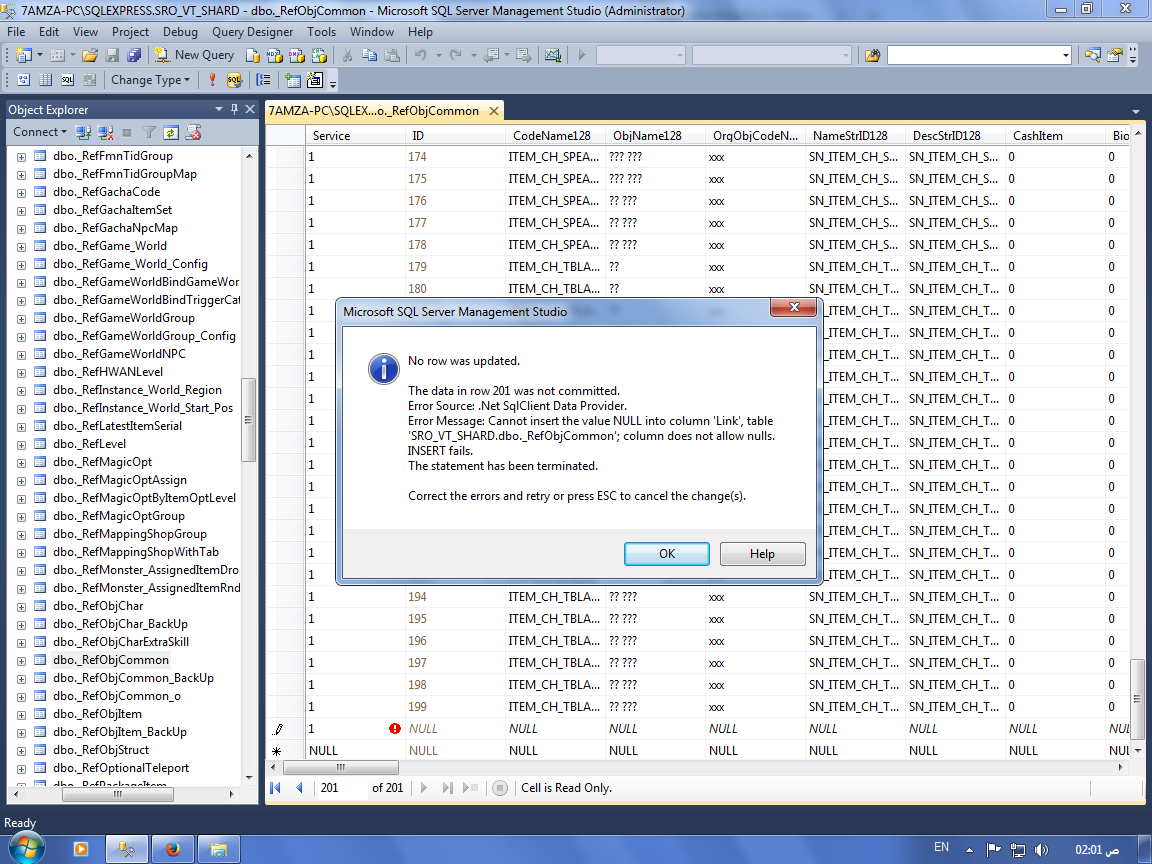Toggle Auto Hide pin on Object Explorer

[234, 109]
